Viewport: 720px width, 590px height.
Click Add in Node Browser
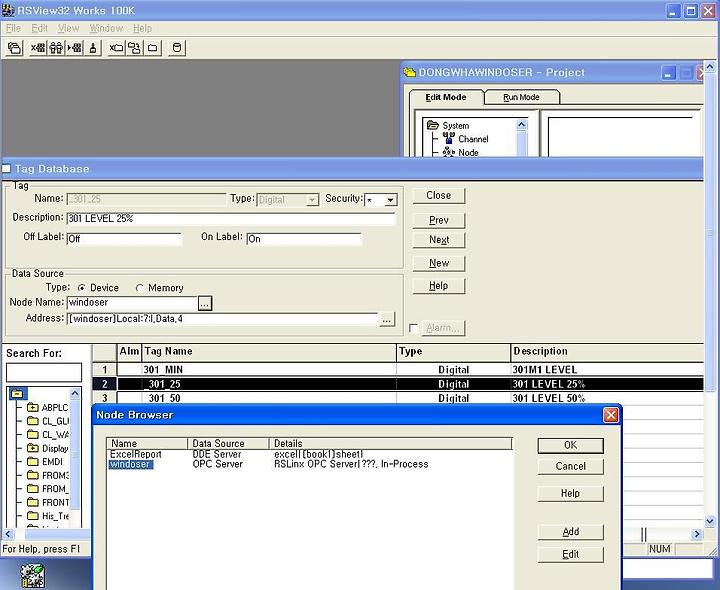(570, 532)
